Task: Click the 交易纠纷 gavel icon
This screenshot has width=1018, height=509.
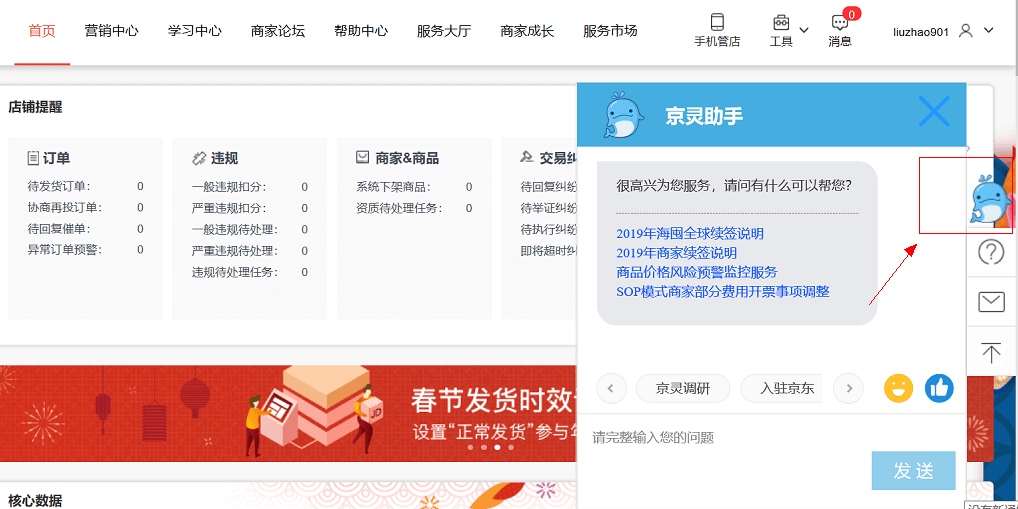Action: tap(527, 157)
